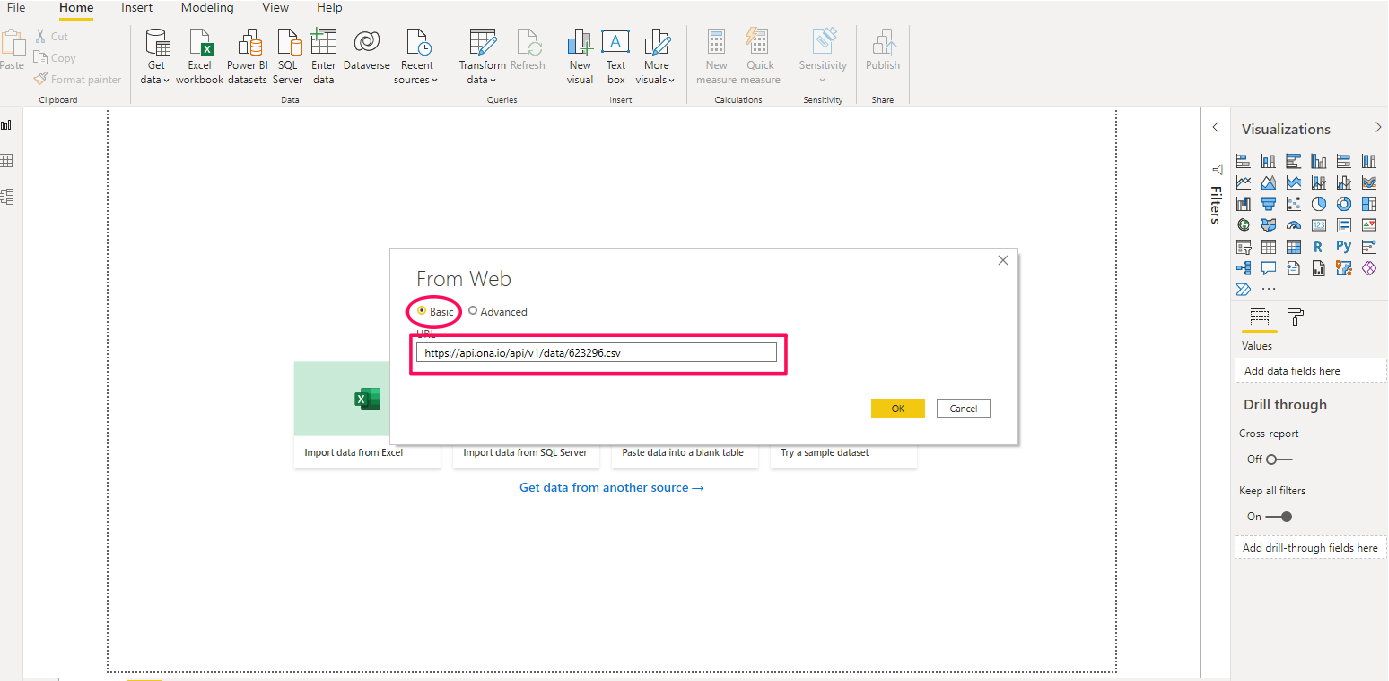This screenshot has height=681, width=1389.
Task: Select the Treemap visualization
Action: click(1369, 204)
